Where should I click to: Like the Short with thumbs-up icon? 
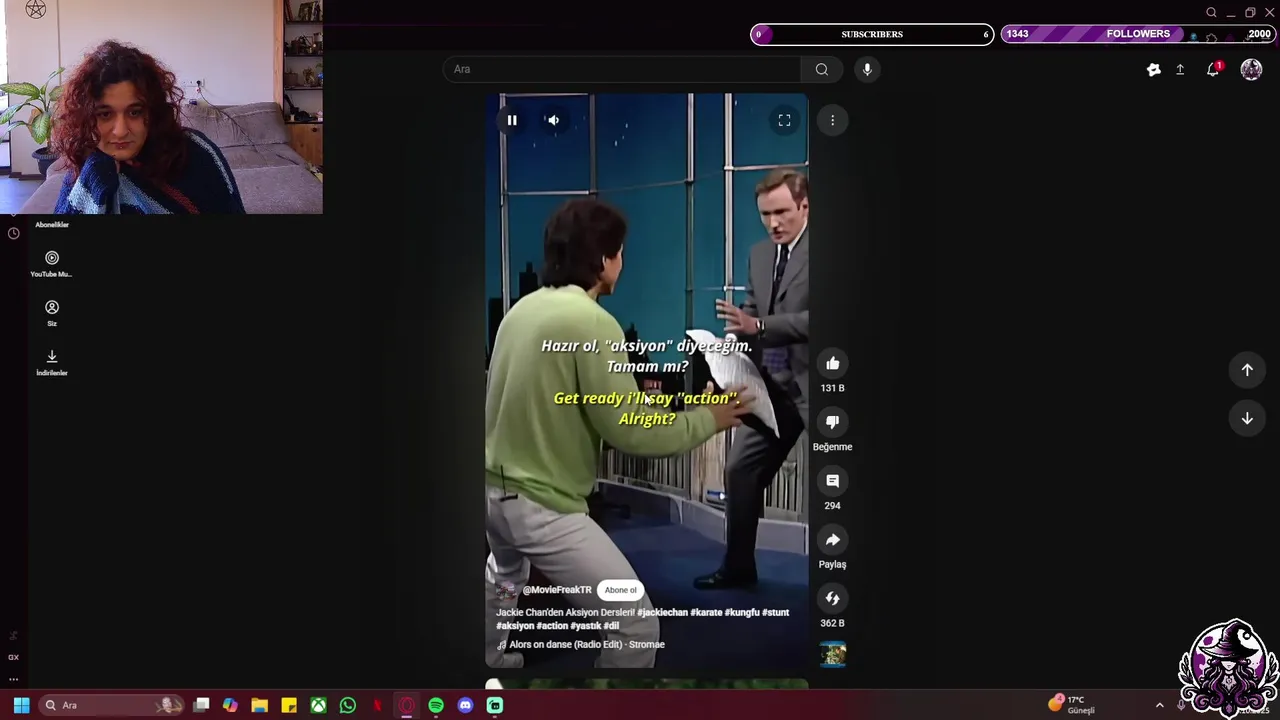[832, 363]
